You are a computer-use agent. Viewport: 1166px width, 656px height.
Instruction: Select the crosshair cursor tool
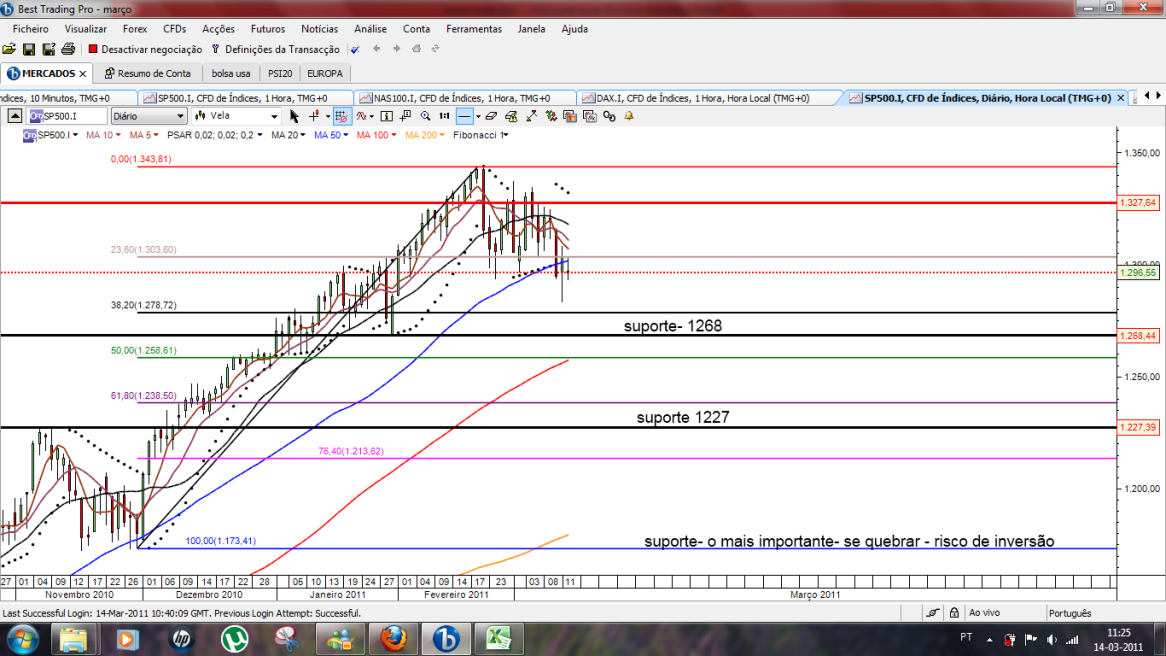coord(314,116)
